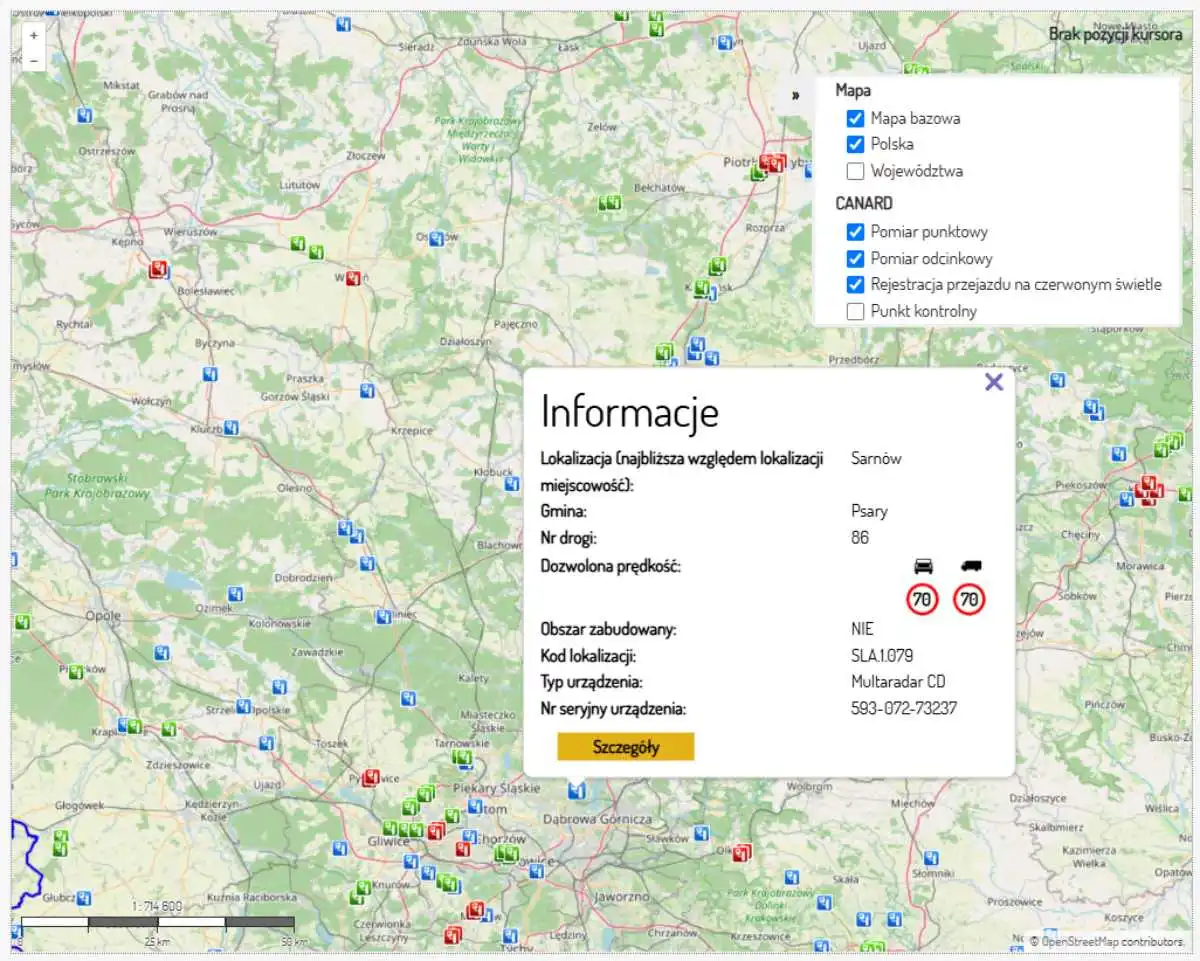The width and height of the screenshot is (1200, 961).
Task: Select the green marker west of Bełchatów
Action: click(x=609, y=203)
